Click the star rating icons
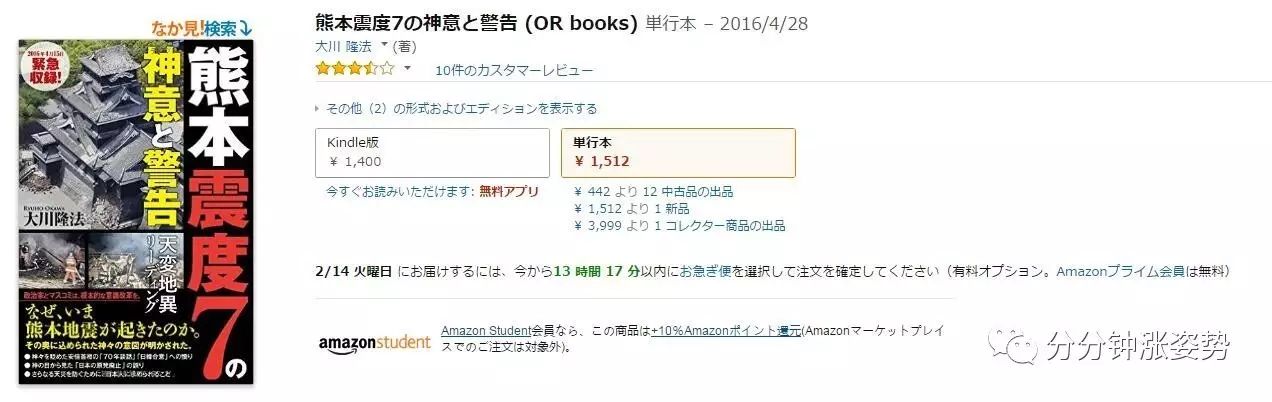The height and width of the screenshot is (402, 1272). pyautogui.click(x=354, y=69)
